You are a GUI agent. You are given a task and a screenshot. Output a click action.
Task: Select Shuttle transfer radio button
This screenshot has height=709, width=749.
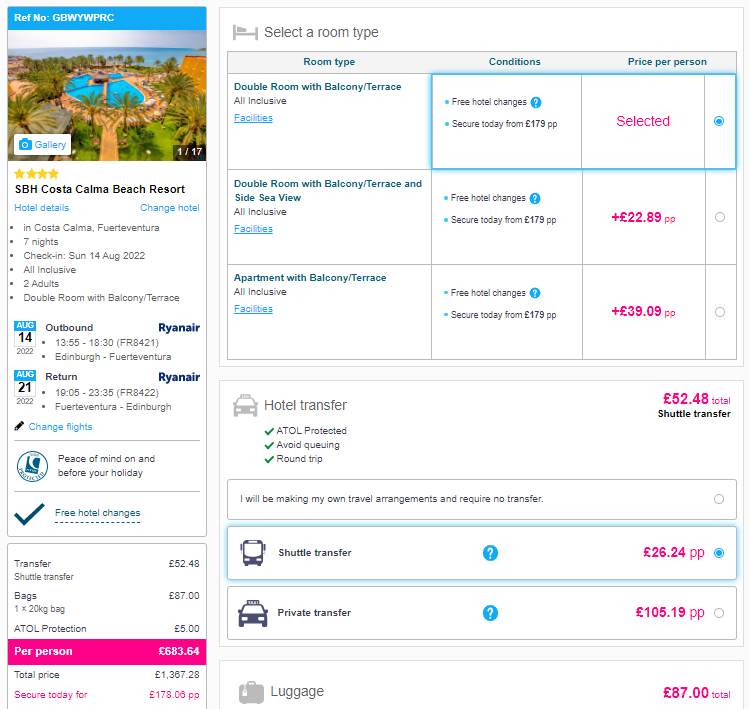(719, 553)
